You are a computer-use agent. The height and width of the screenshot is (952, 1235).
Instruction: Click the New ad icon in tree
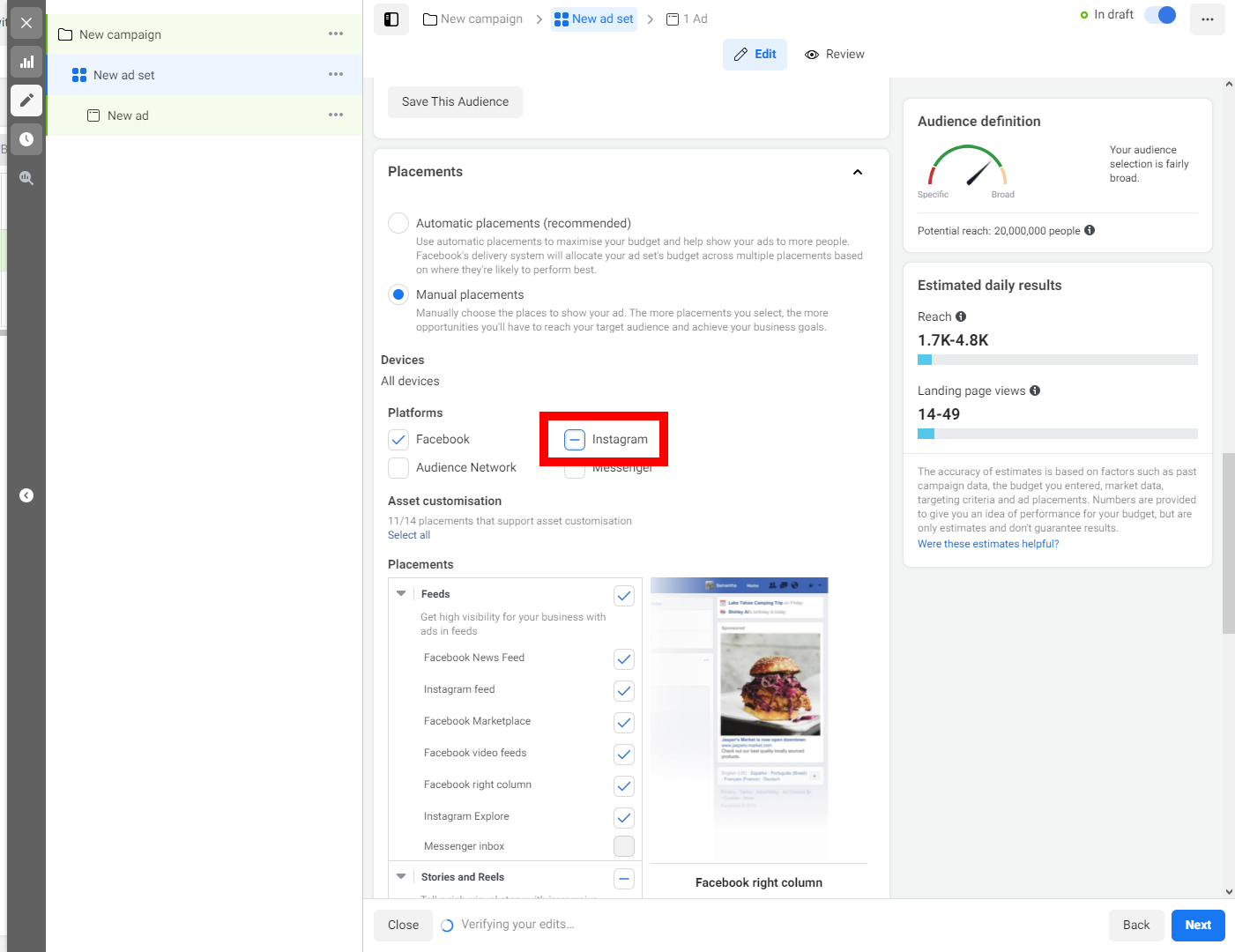(93, 115)
